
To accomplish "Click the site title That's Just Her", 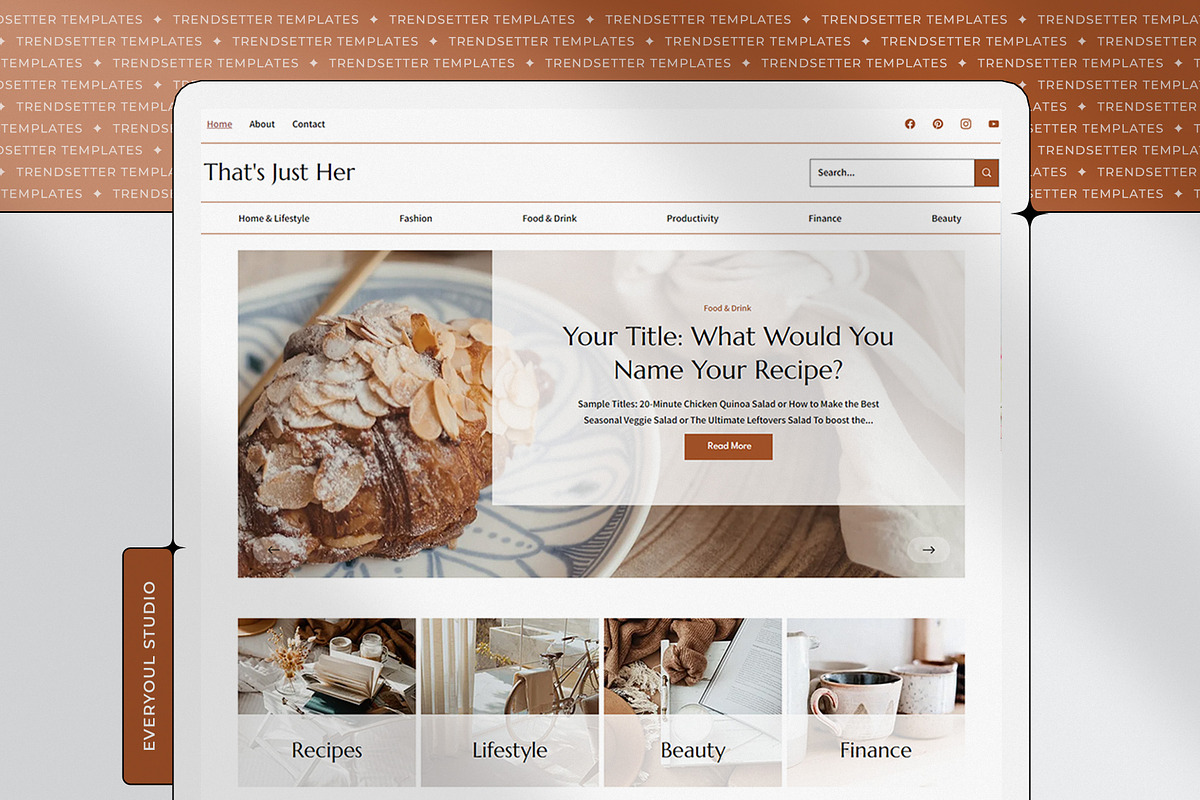I will 279,172.
